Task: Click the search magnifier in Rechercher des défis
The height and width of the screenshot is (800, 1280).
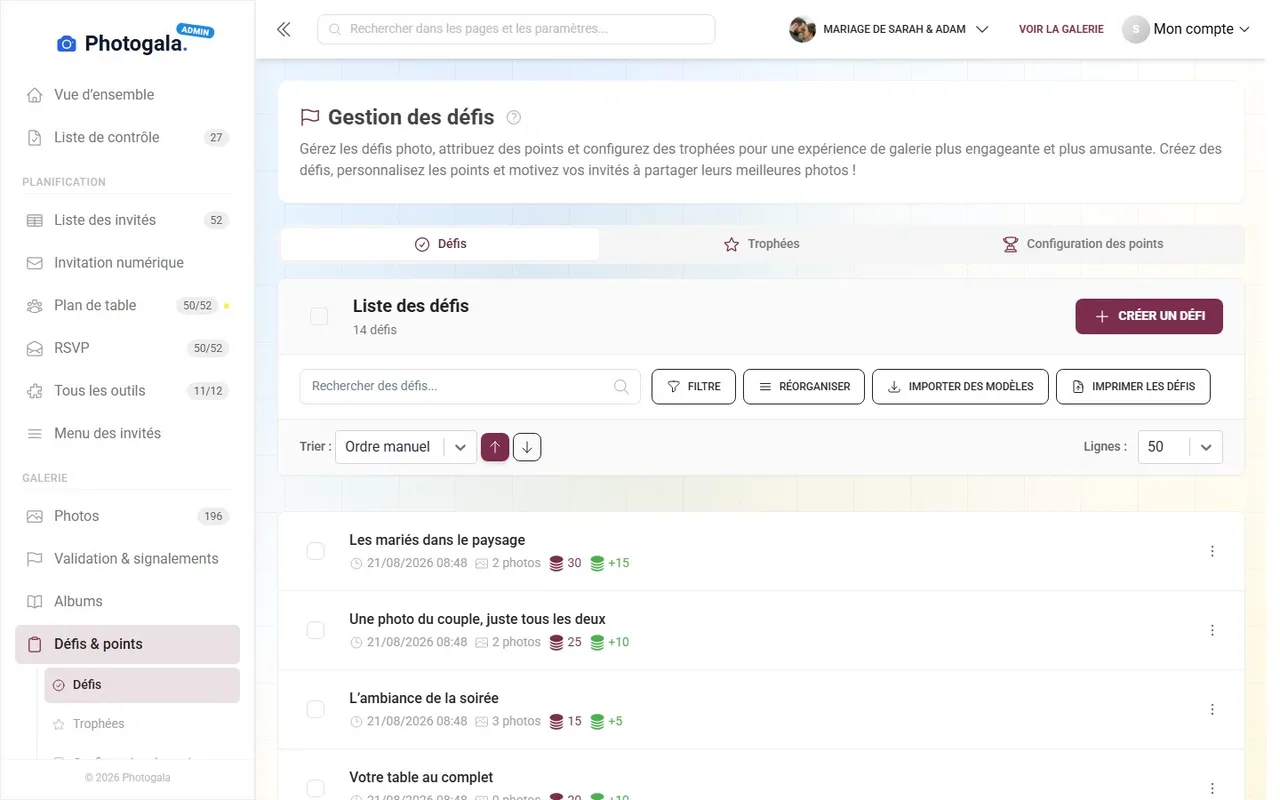Action: (621, 386)
